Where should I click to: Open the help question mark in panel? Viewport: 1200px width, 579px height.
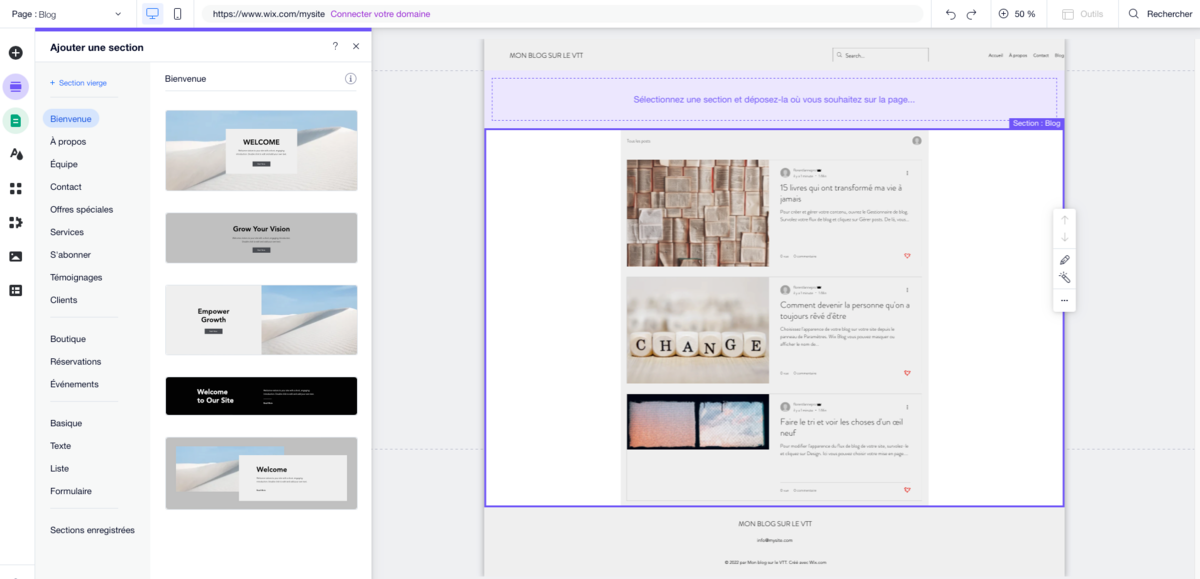point(335,46)
